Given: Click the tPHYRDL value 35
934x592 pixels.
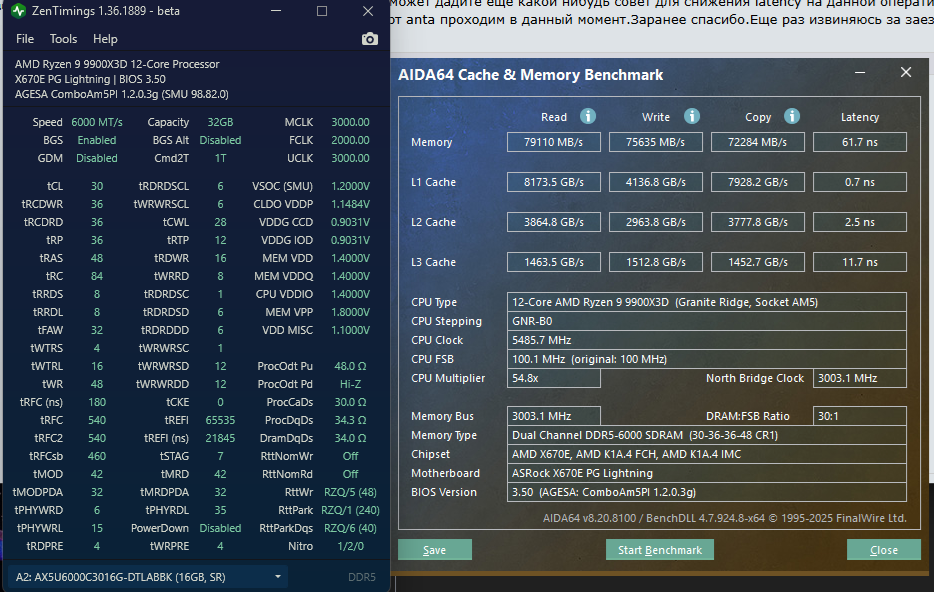Looking at the screenshot, I should point(220,510).
